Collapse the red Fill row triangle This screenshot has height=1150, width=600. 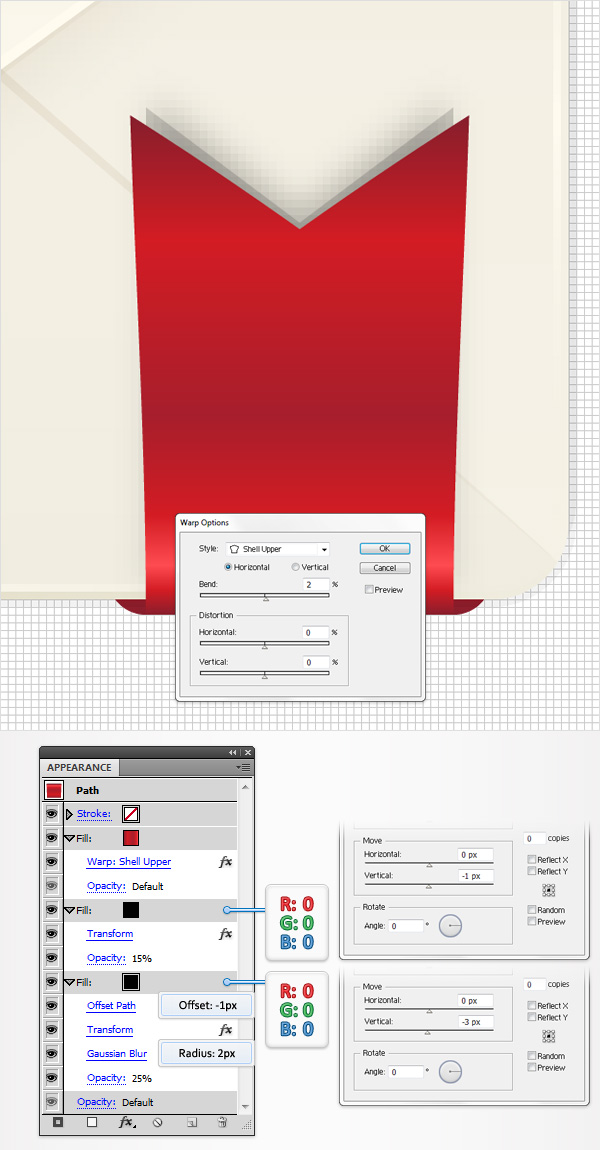coord(70,838)
